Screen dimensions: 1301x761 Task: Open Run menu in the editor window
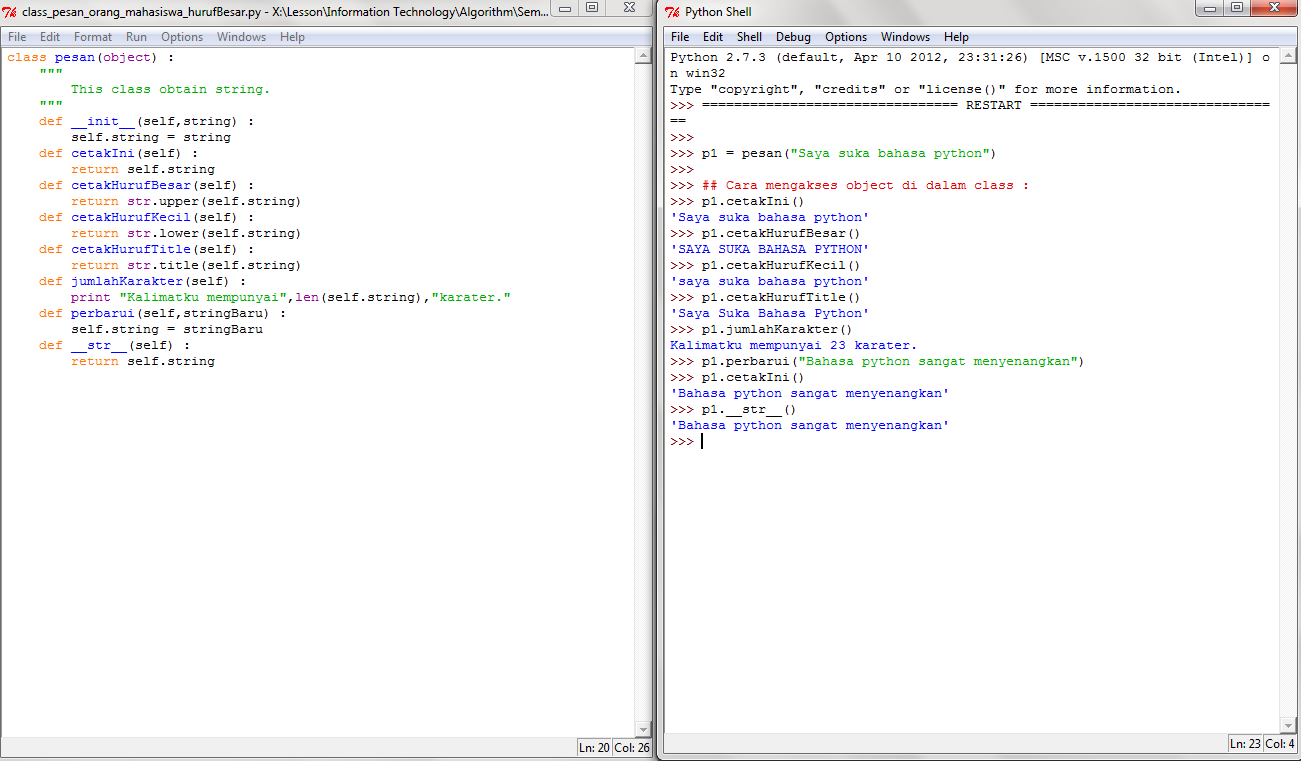tap(136, 37)
